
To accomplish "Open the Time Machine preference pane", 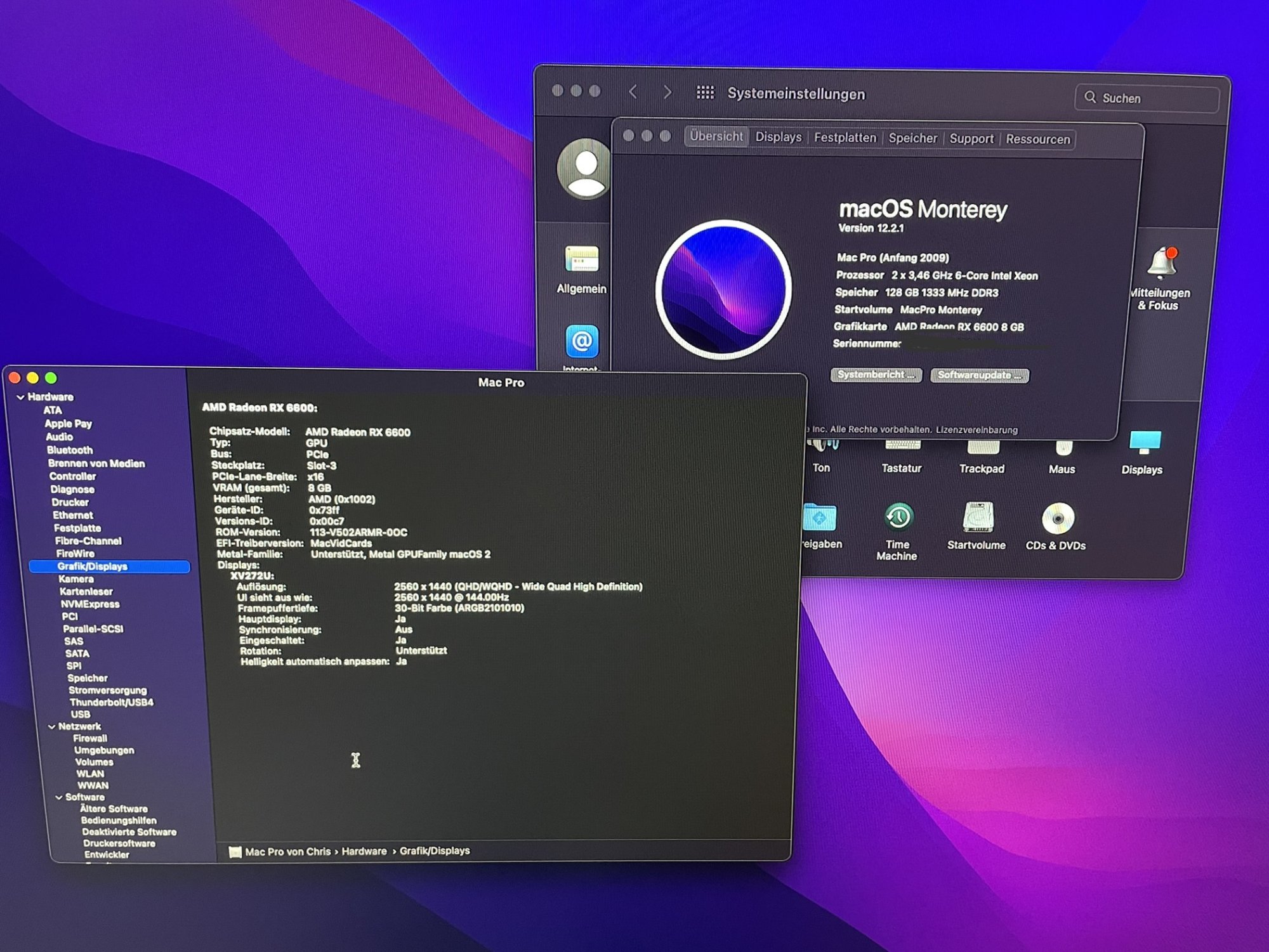I will click(898, 518).
